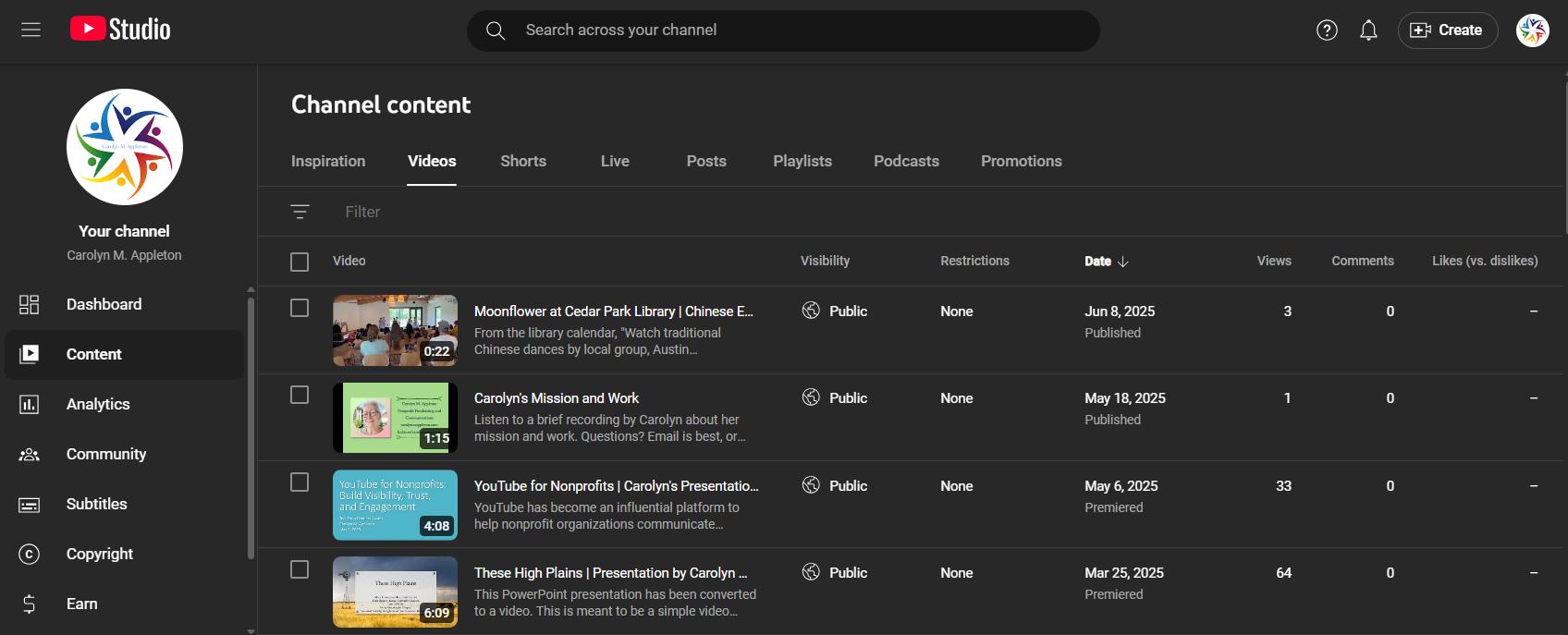The image size is (1568, 635).
Task: Open the Copyright section icon
Action: 30,554
